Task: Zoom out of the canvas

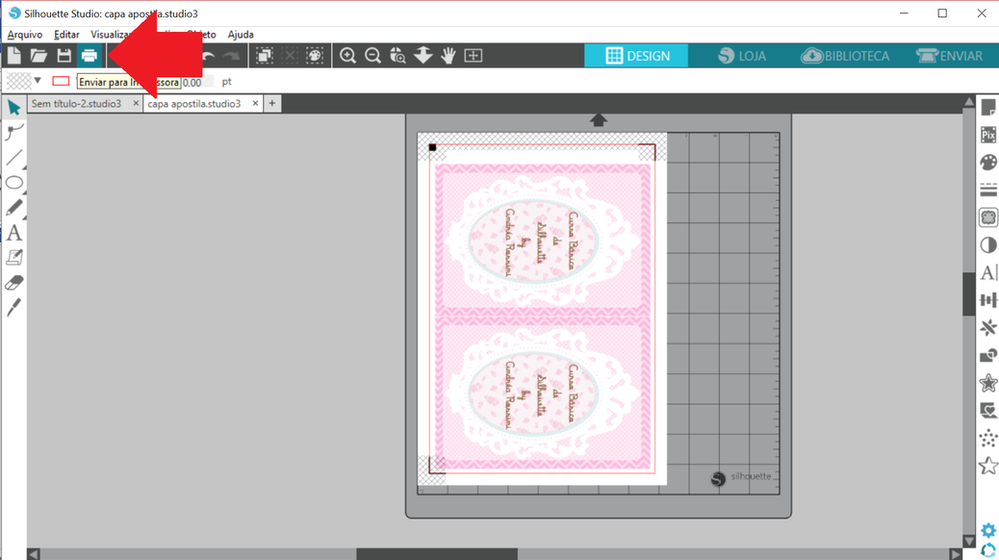Action: (x=373, y=56)
